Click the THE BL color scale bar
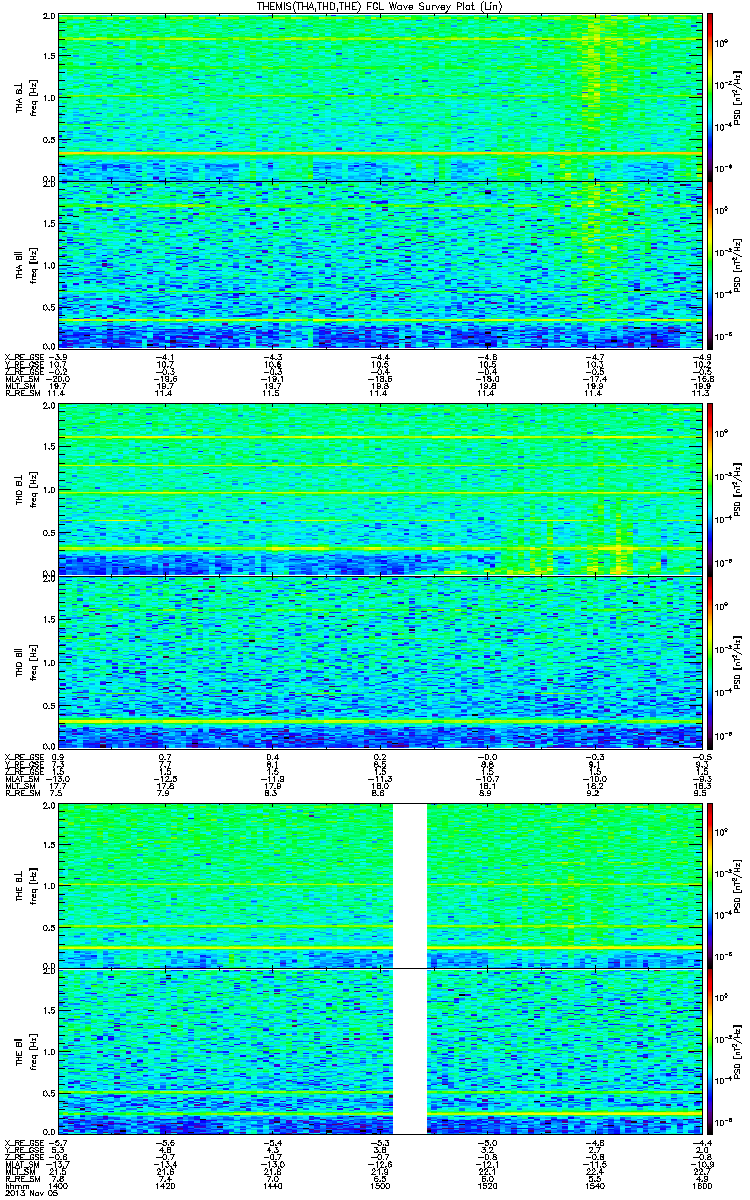The height and width of the screenshot is (1200, 750). [710, 886]
